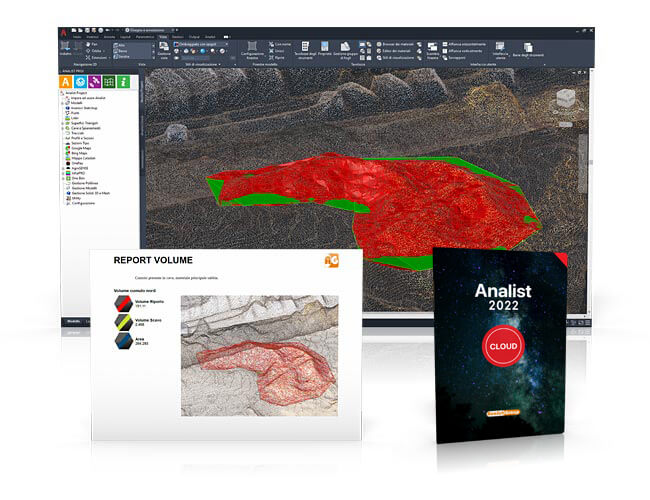Click the Area blue hexagon swatch
This screenshot has height=500, width=650.
coord(123,341)
